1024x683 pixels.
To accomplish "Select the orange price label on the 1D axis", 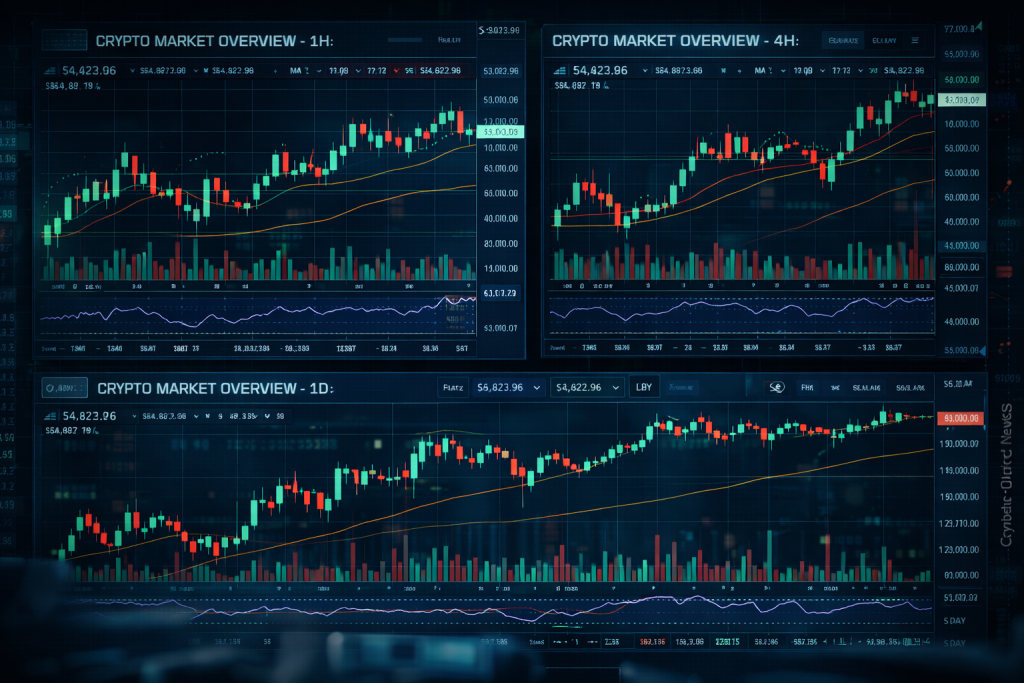I will (x=961, y=419).
